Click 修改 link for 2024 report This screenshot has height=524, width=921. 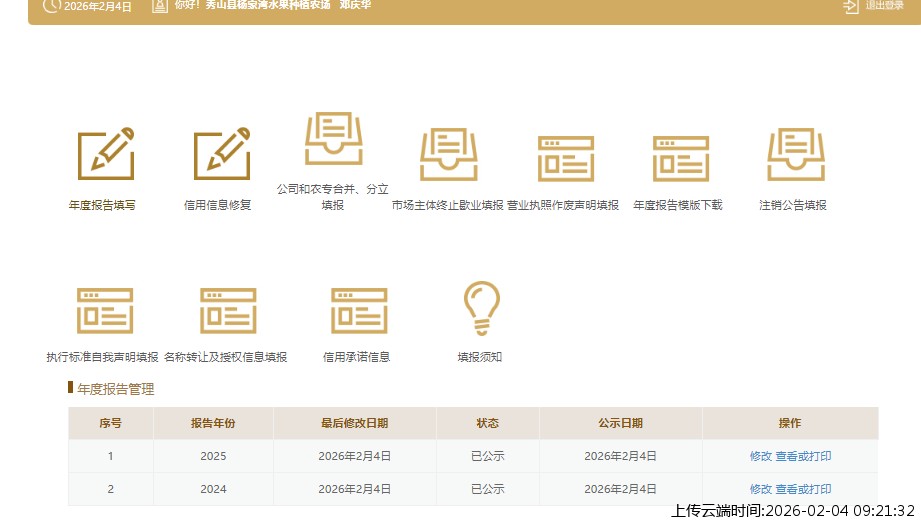761,489
